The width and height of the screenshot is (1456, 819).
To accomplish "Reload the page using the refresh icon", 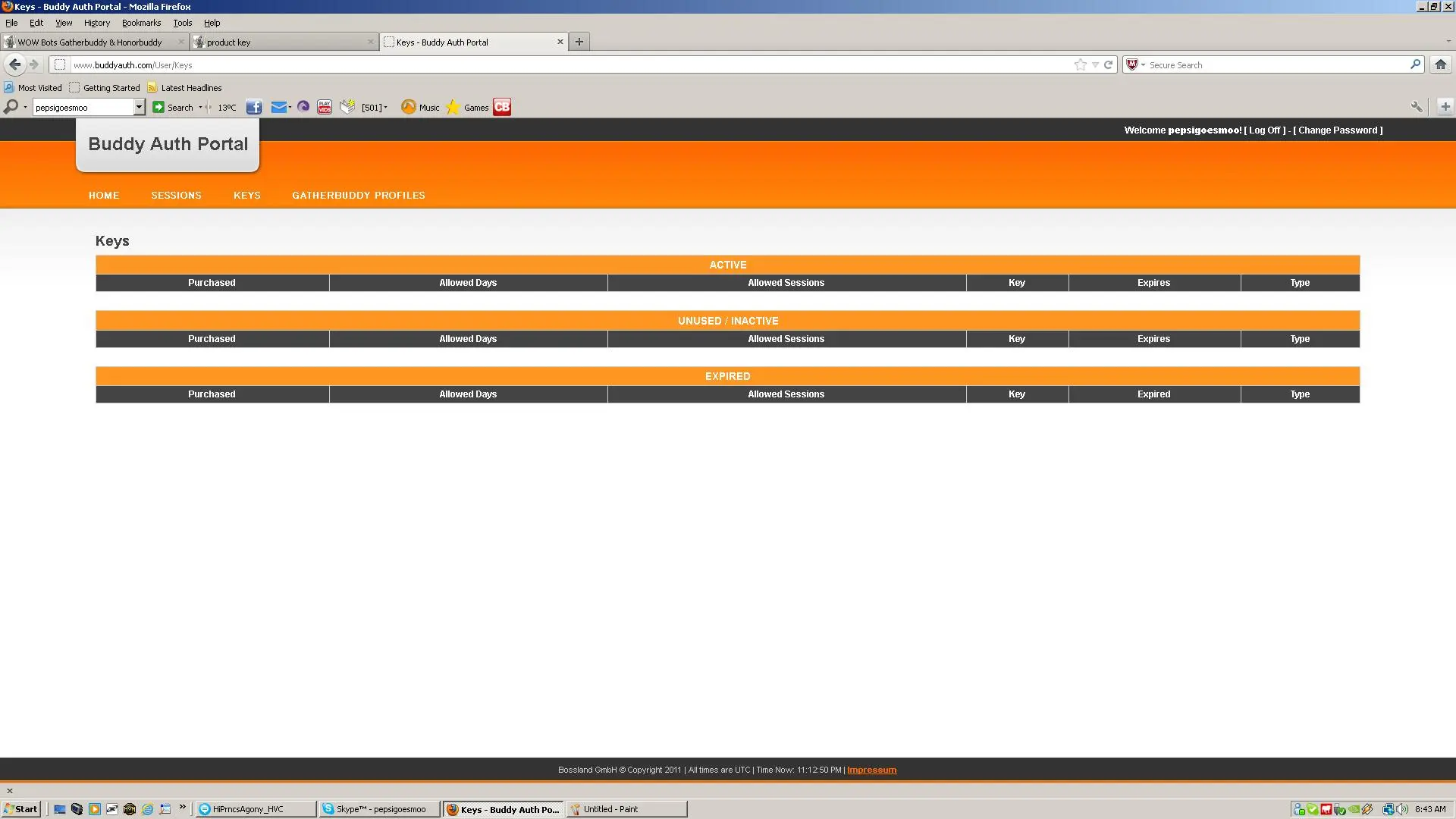I will [1108, 64].
